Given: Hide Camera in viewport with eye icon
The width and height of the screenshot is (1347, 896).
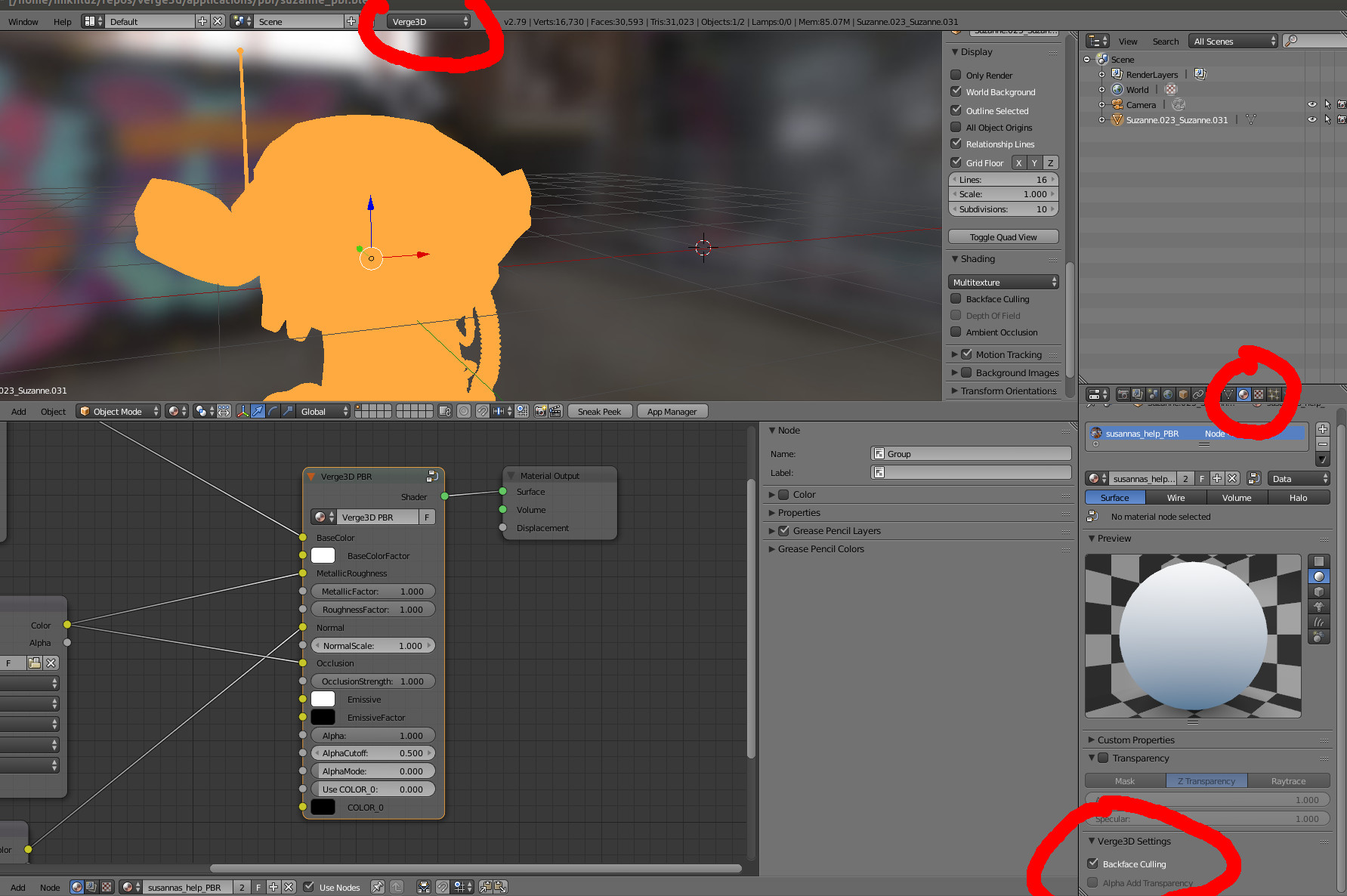Looking at the screenshot, I should pyautogui.click(x=1311, y=104).
